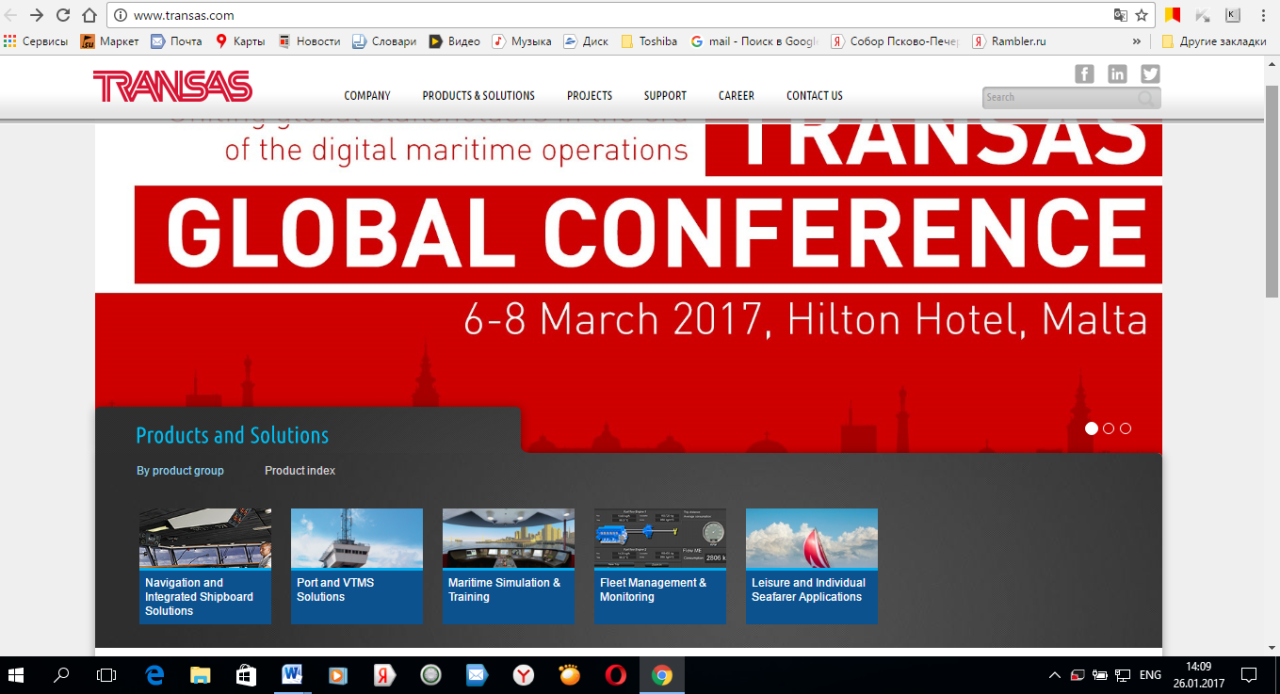Viewport: 1280px width, 694px height.
Task: Select the first carousel slide dot
Action: coord(1091,428)
